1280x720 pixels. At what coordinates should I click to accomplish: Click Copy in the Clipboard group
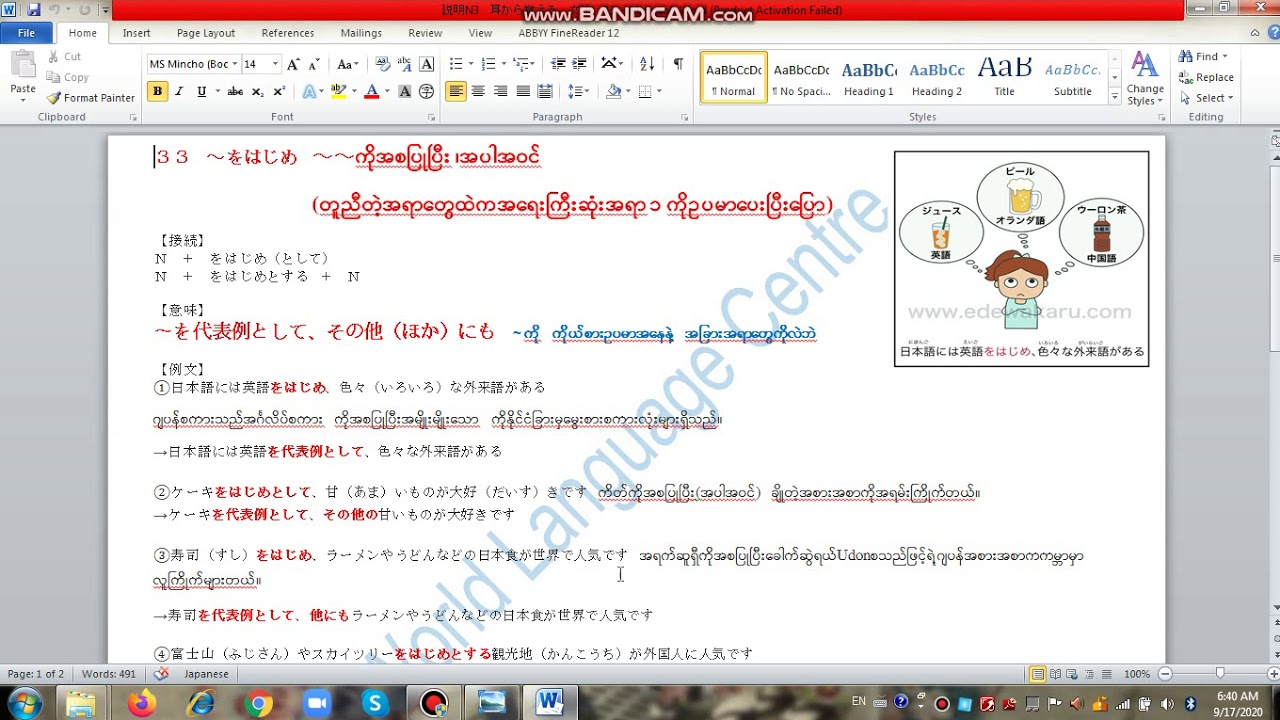click(67, 77)
